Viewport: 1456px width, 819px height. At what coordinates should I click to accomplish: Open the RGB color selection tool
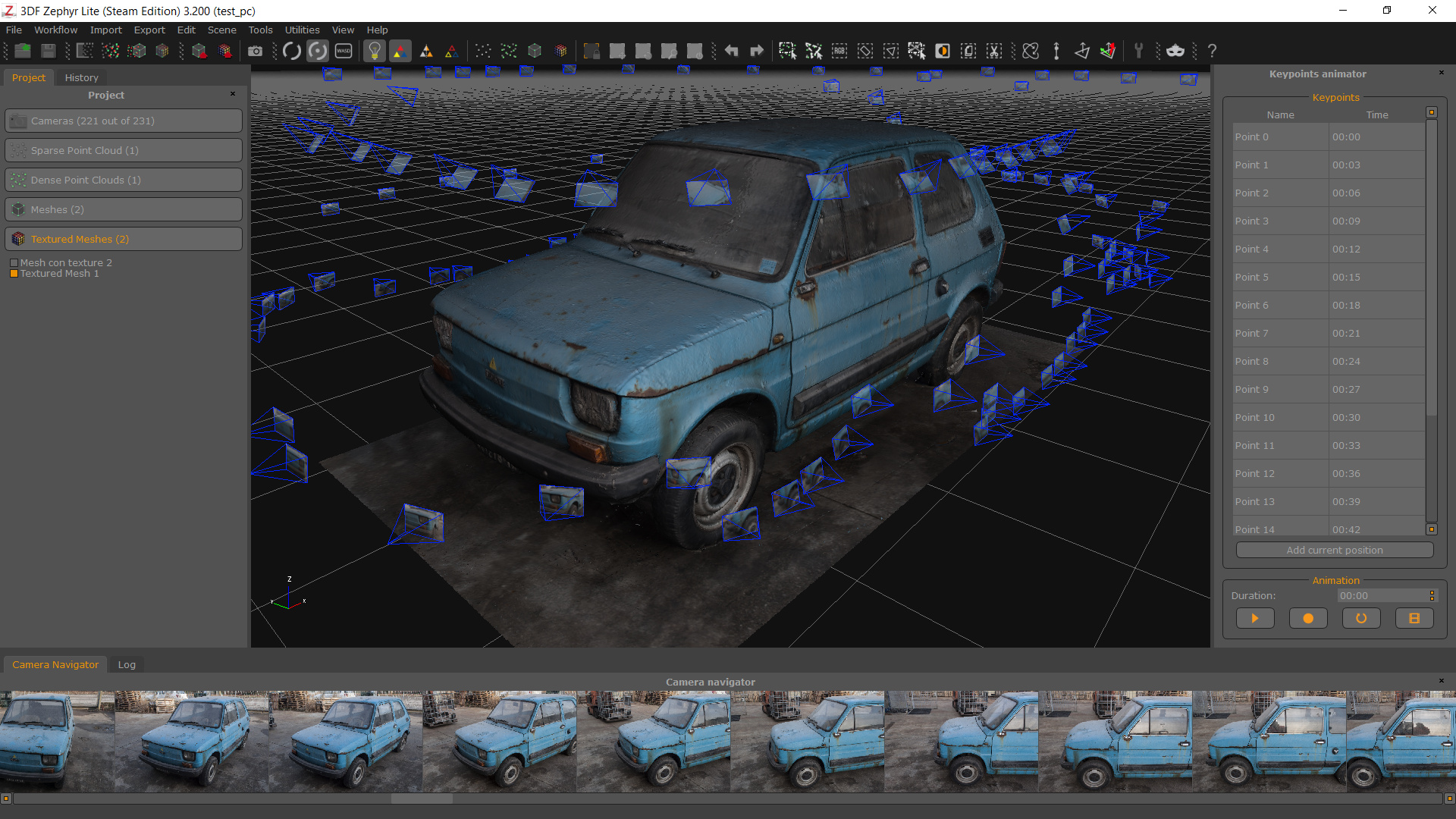(839, 51)
